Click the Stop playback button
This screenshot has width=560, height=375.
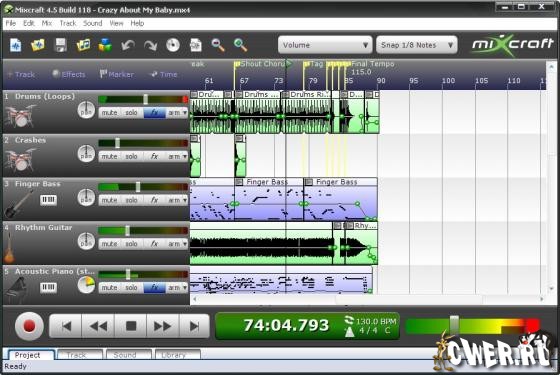(x=131, y=326)
